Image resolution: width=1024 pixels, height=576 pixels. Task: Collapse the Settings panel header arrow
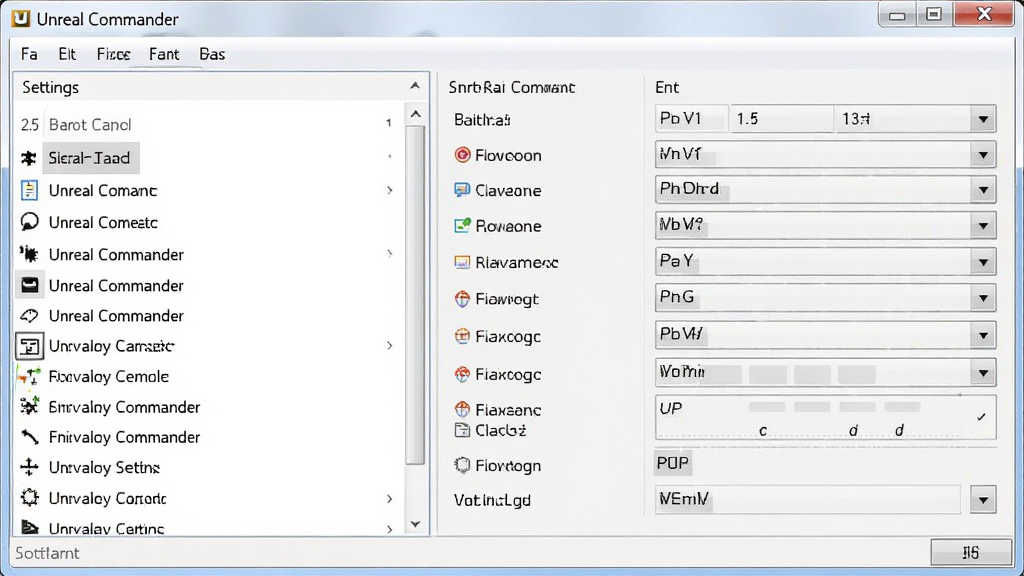(415, 86)
